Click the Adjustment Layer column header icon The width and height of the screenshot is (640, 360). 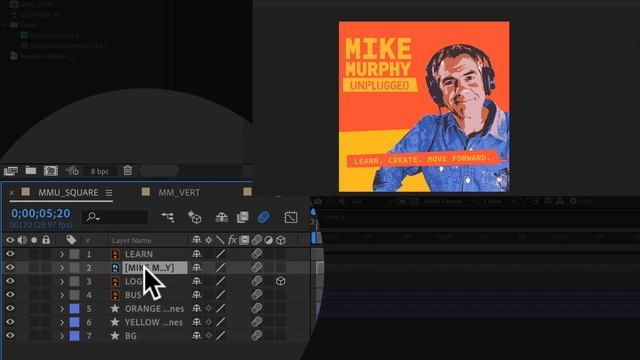click(x=268, y=240)
